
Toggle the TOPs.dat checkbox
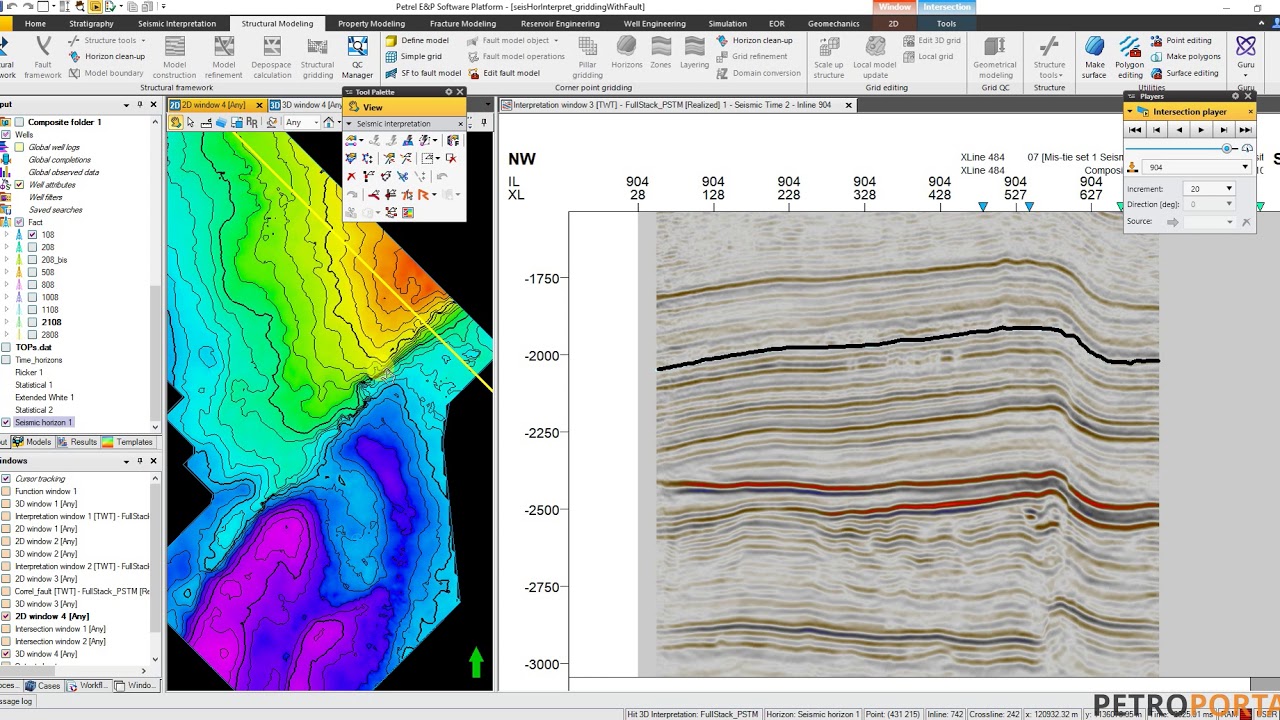pos(6,347)
